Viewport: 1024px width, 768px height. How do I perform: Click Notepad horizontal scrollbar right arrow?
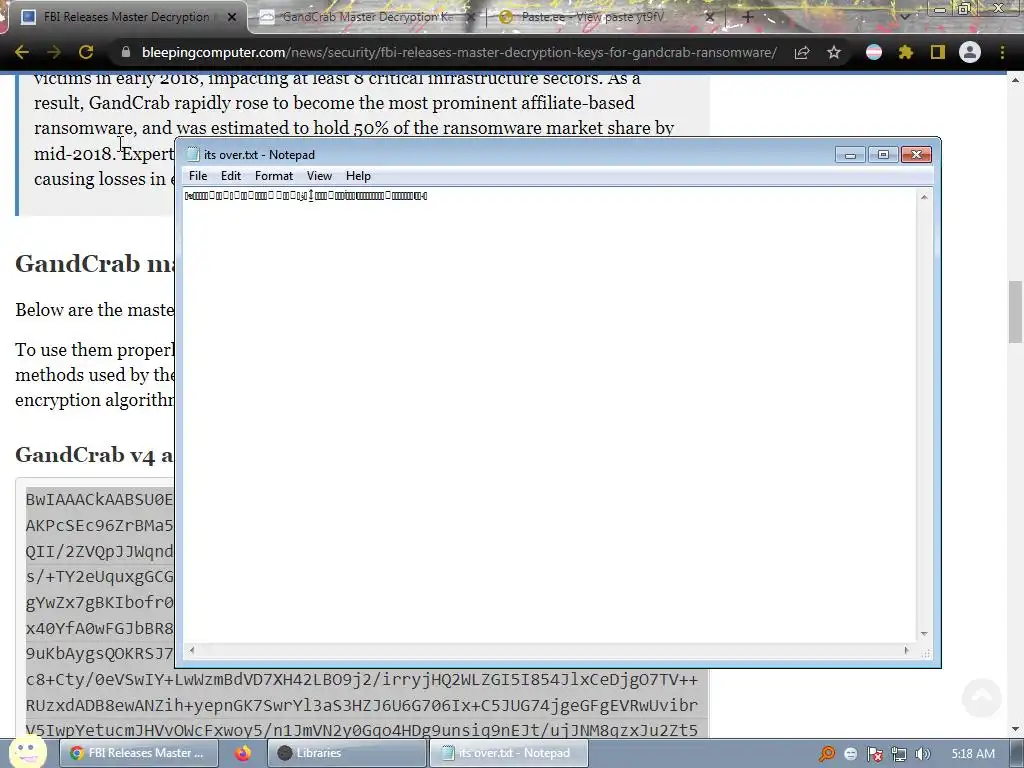[906, 650]
